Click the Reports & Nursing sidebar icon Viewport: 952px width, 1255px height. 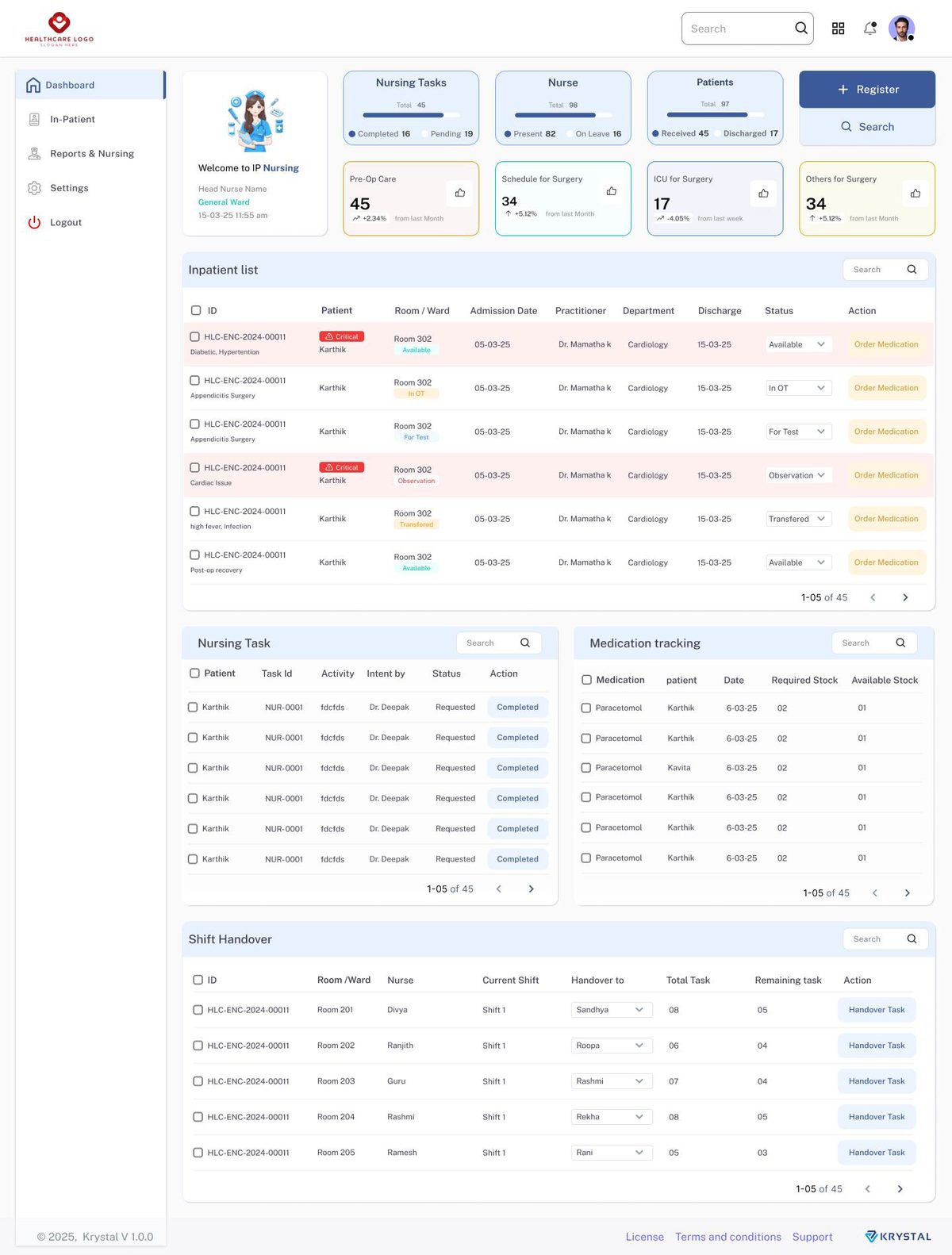click(x=34, y=153)
